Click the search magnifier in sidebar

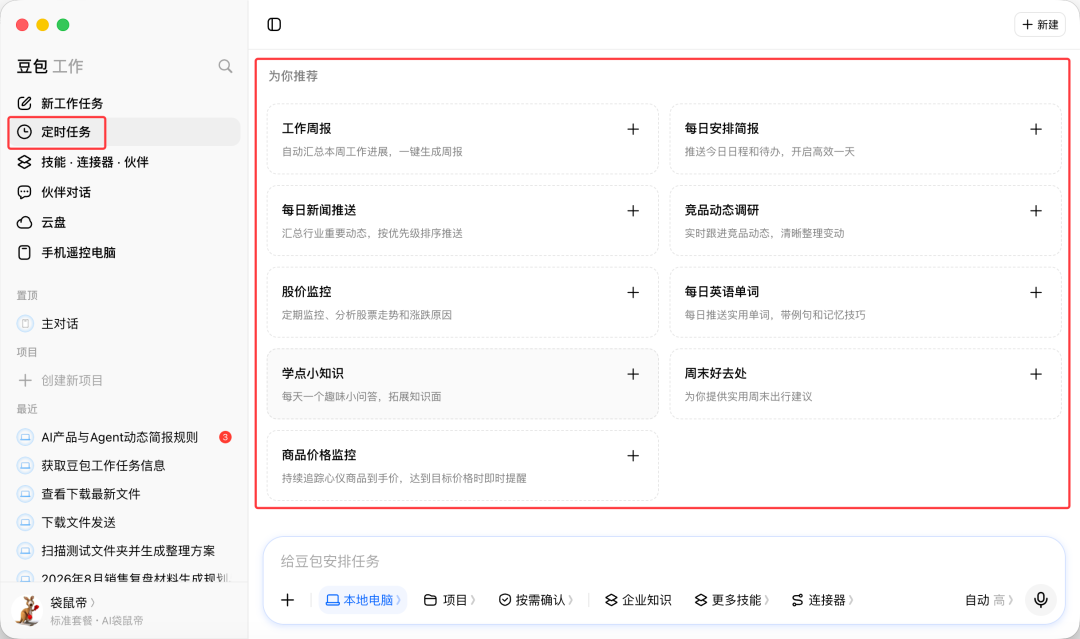(225, 66)
